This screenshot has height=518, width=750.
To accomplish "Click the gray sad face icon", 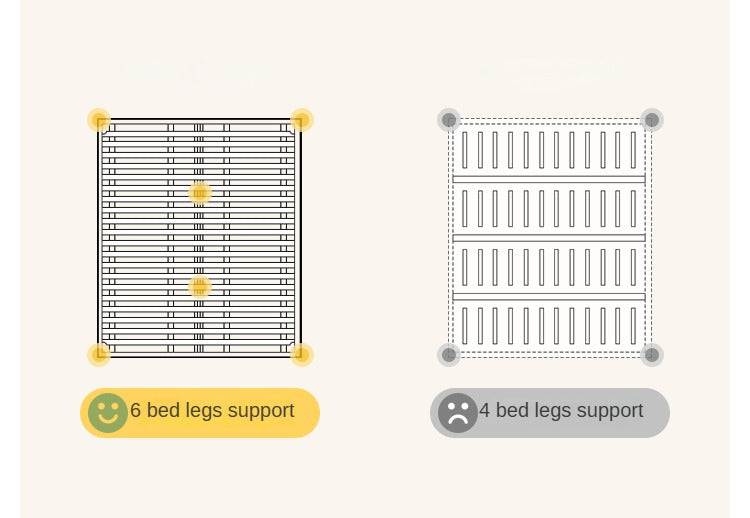I will 457,412.
